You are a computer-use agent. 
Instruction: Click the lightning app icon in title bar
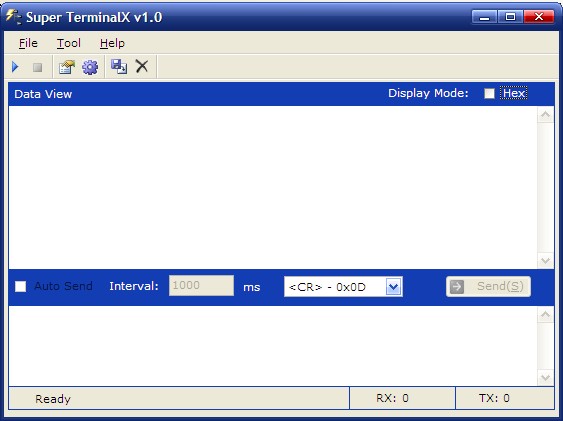[13, 17]
